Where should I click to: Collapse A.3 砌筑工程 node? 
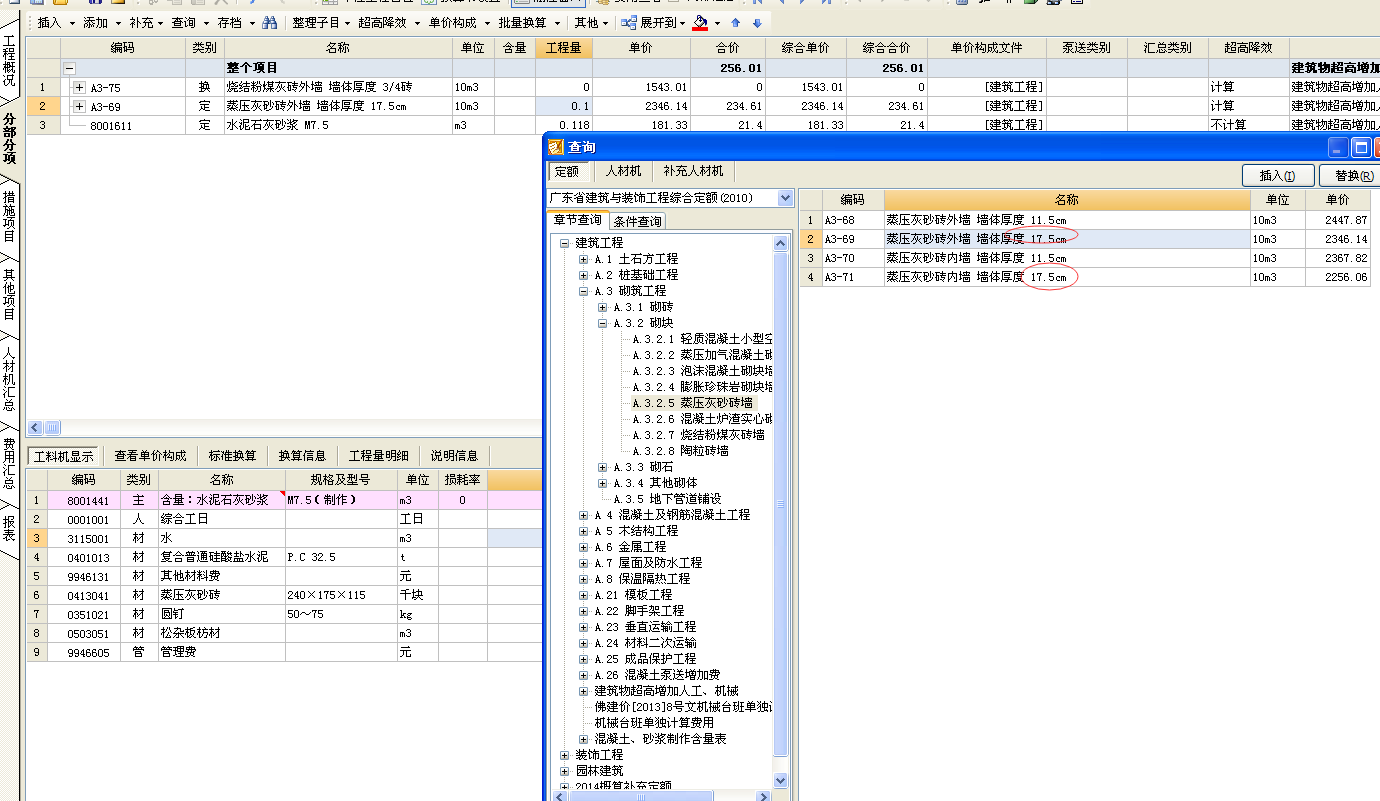(x=583, y=291)
